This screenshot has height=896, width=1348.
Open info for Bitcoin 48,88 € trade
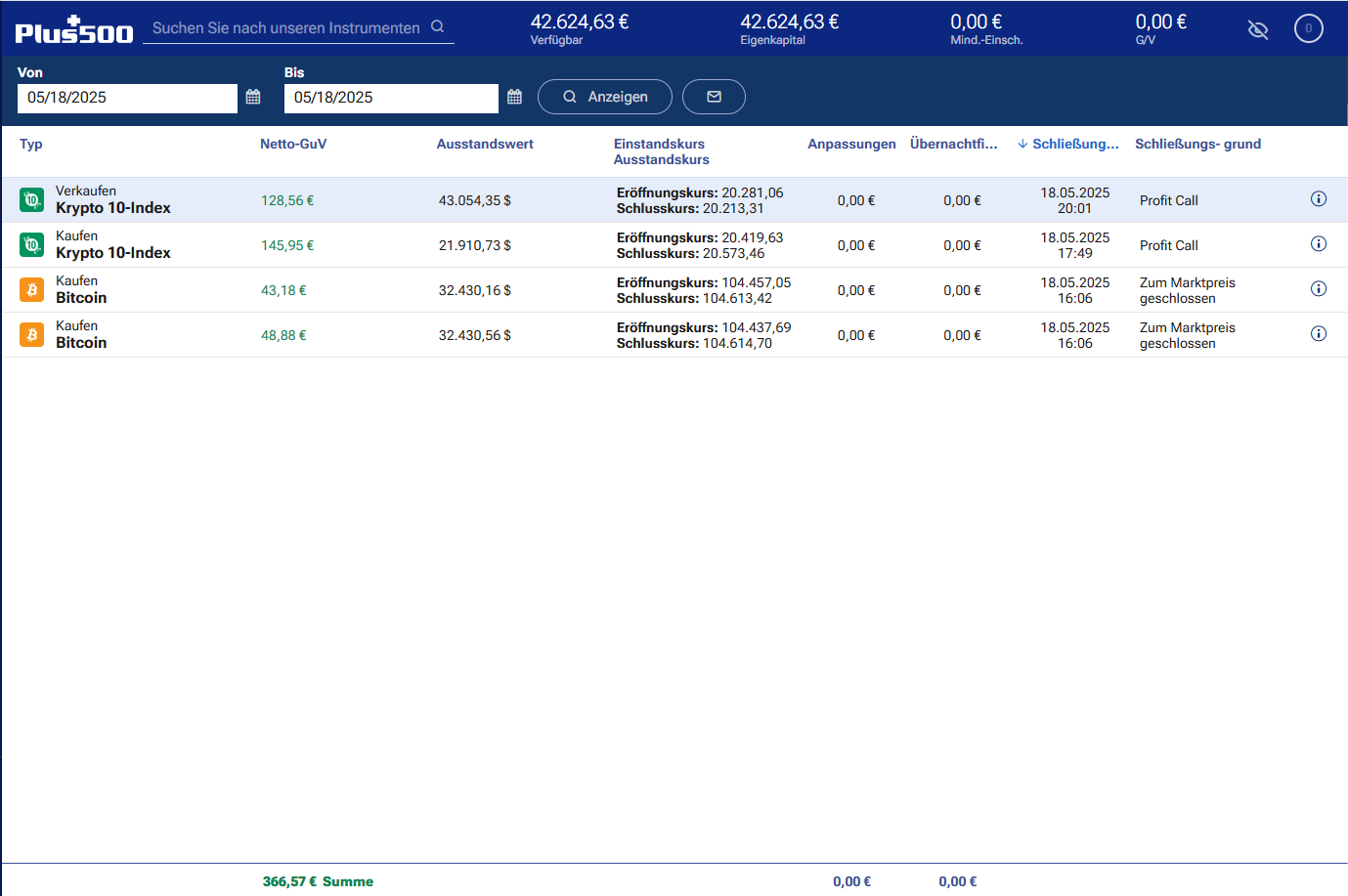coord(1318,334)
